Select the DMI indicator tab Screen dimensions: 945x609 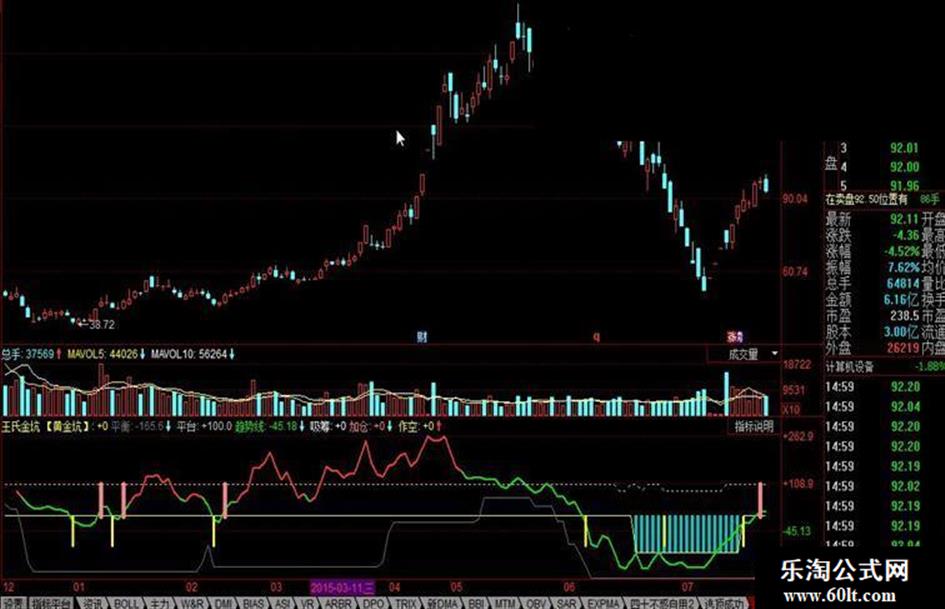(x=224, y=603)
